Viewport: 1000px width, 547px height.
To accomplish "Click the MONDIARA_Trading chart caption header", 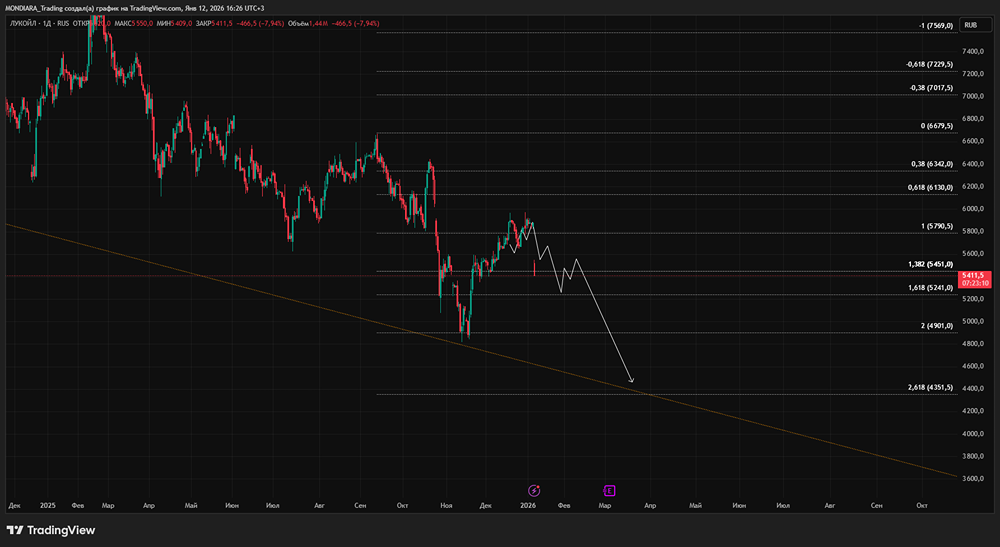I will [135, 8].
